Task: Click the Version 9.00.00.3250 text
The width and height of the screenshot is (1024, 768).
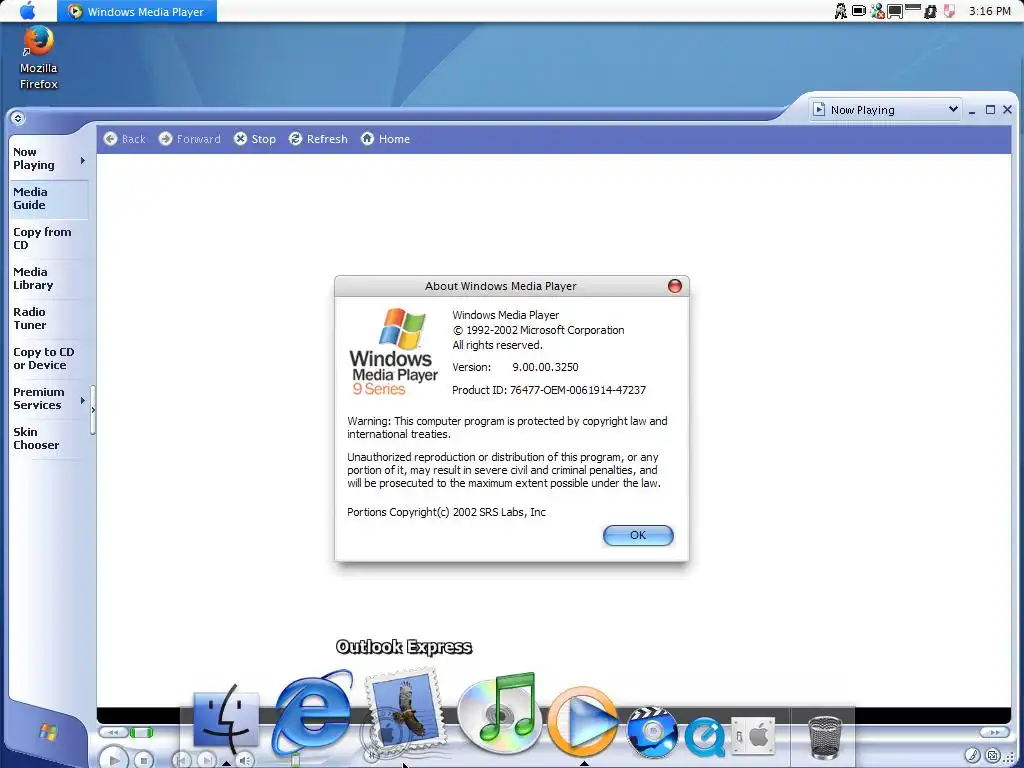Action: [515, 367]
